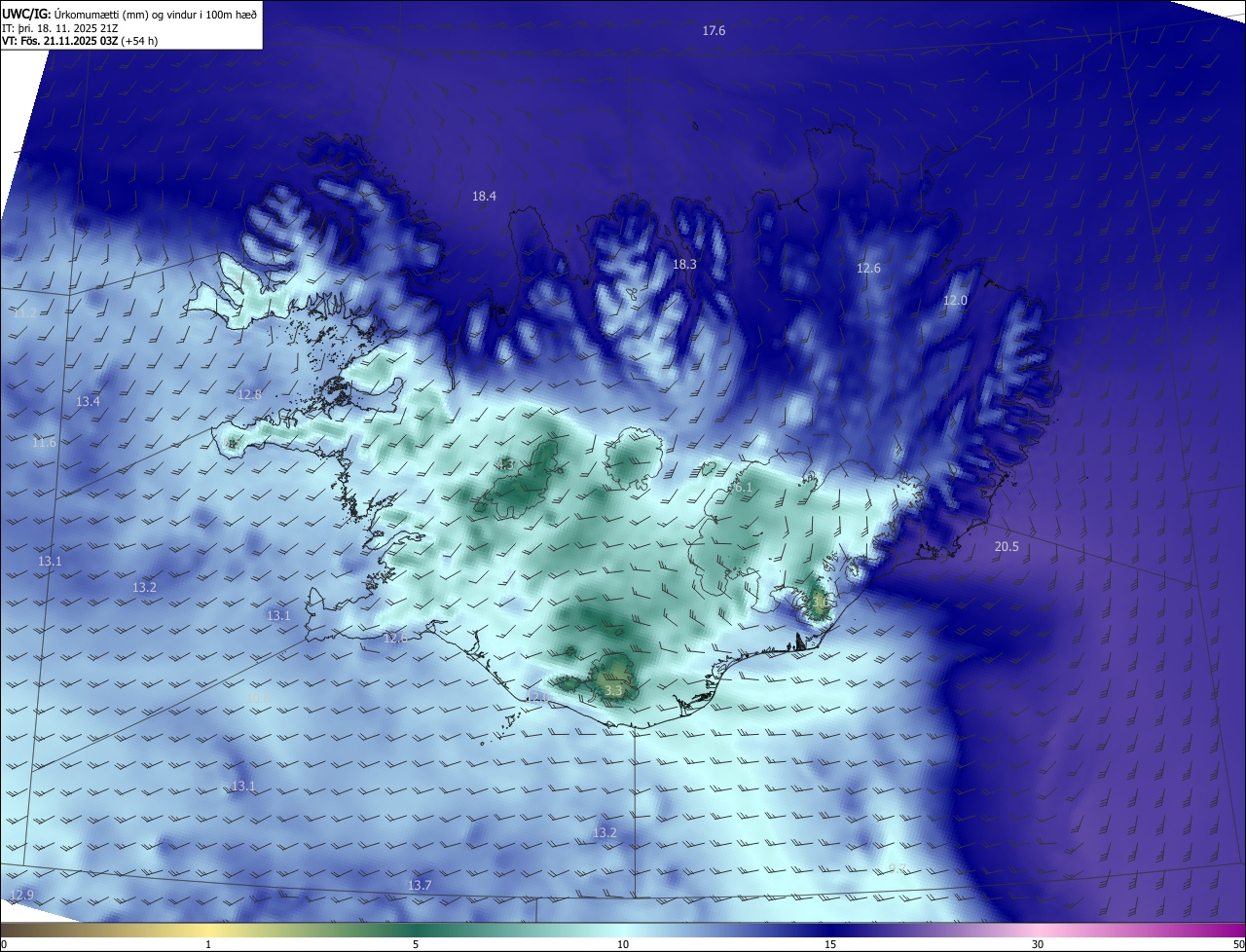The image size is (1246, 952).
Task: Click the 18.4 value label
Action: click(x=484, y=197)
